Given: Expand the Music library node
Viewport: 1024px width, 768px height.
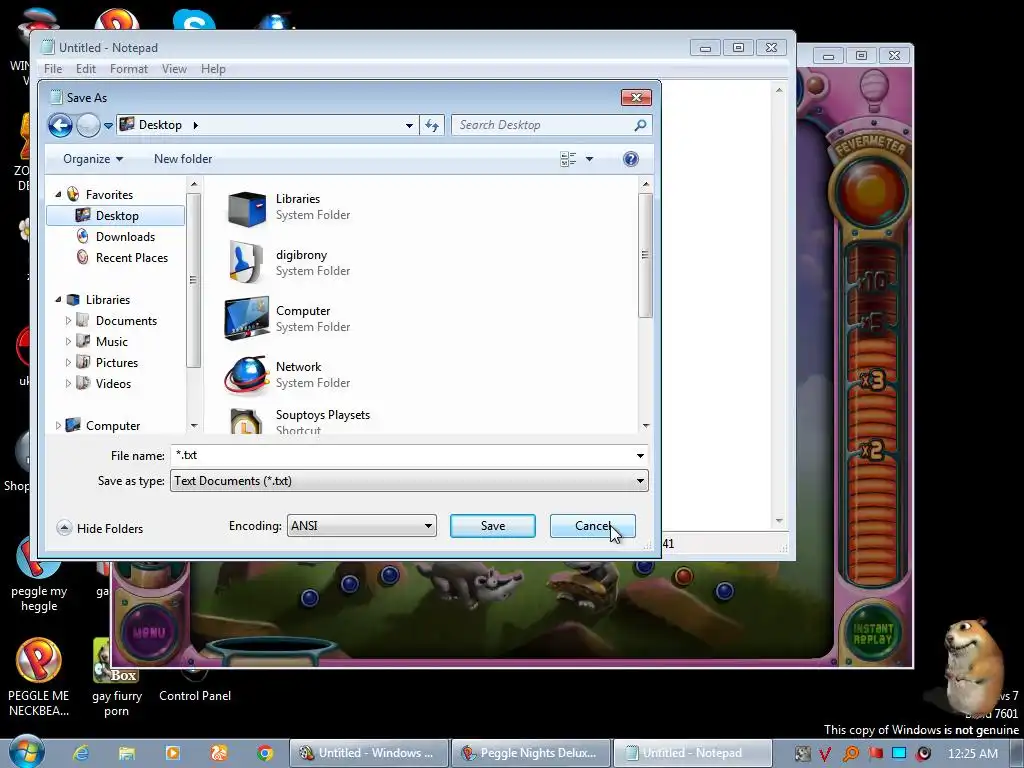Looking at the screenshot, I should point(68,342).
